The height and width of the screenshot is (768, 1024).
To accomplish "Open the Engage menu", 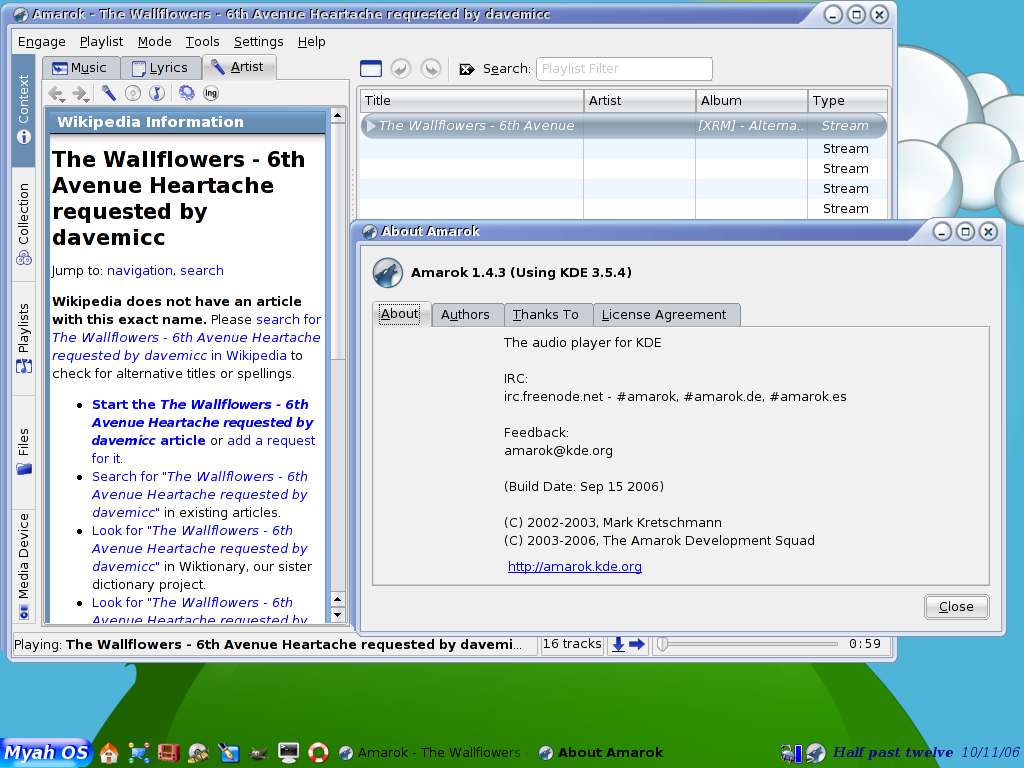I will pos(42,42).
